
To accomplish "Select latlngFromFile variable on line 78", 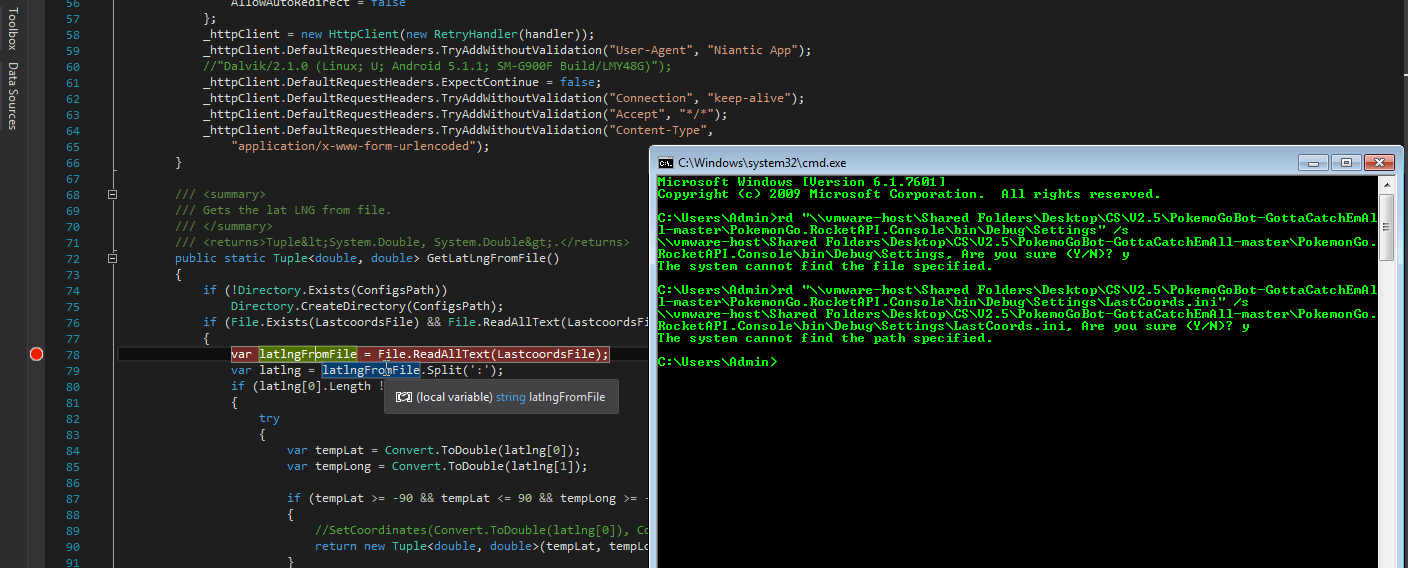I will click(x=308, y=354).
